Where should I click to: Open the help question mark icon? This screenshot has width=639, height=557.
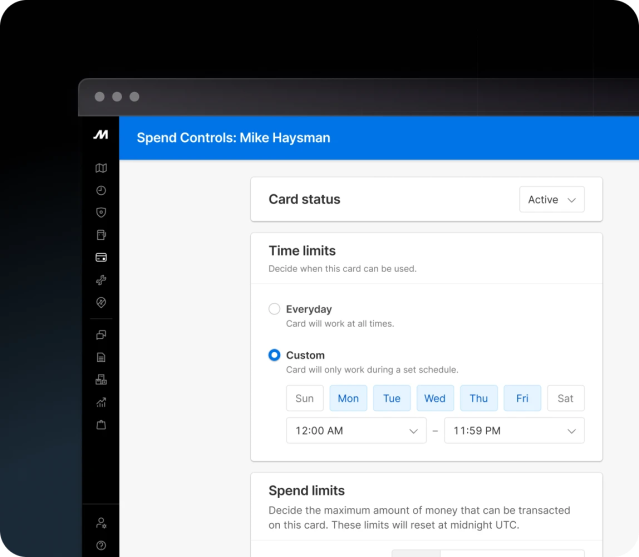click(x=101, y=545)
